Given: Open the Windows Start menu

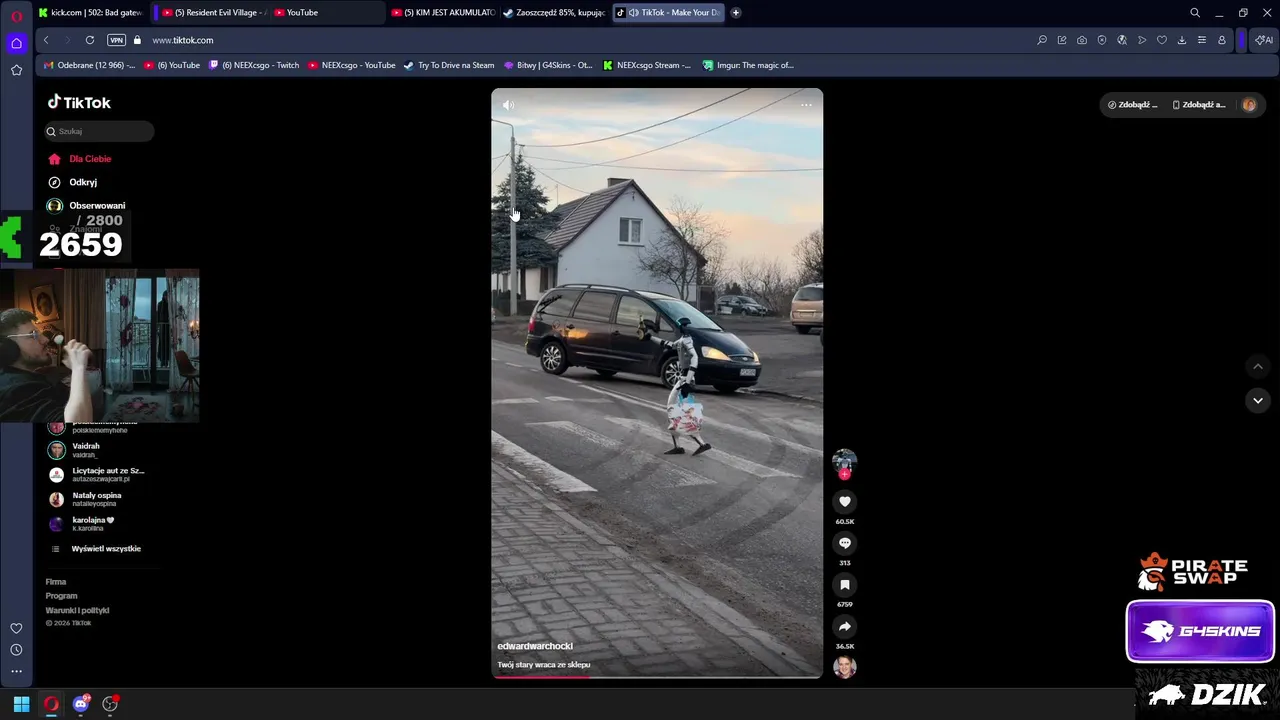Looking at the screenshot, I should [x=21, y=704].
